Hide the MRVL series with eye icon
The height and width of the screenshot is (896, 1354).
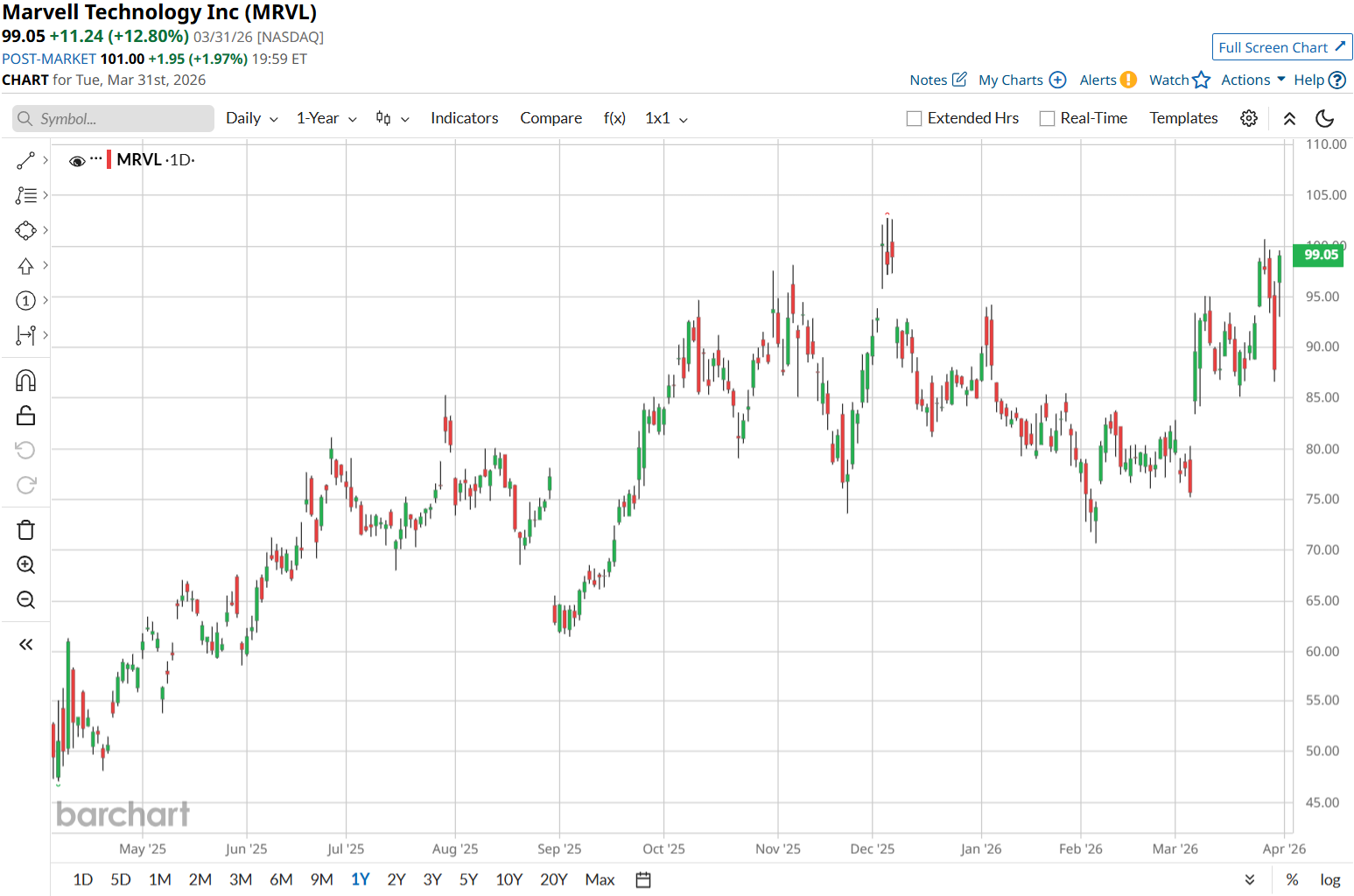(x=77, y=161)
